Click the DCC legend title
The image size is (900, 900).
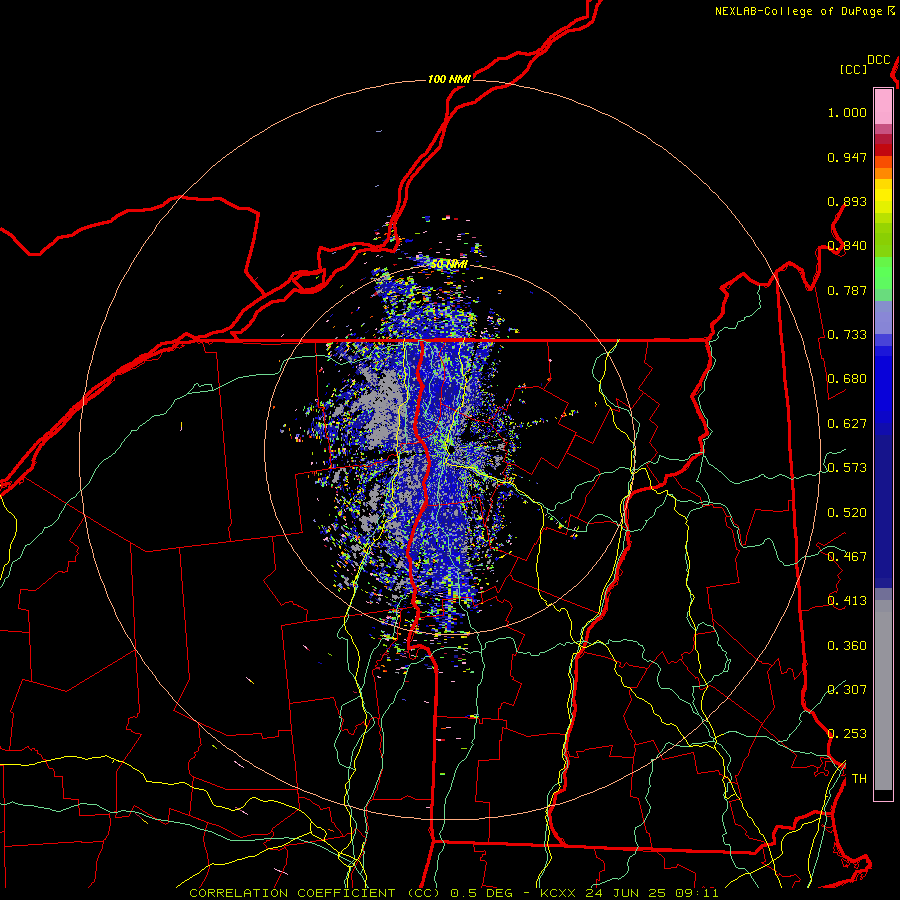coord(878,60)
